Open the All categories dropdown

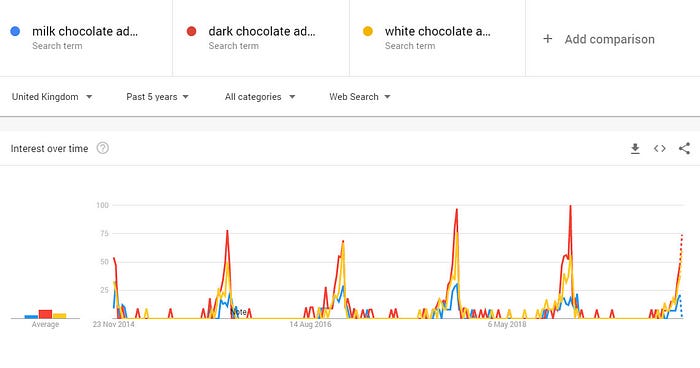pyautogui.click(x=260, y=97)
